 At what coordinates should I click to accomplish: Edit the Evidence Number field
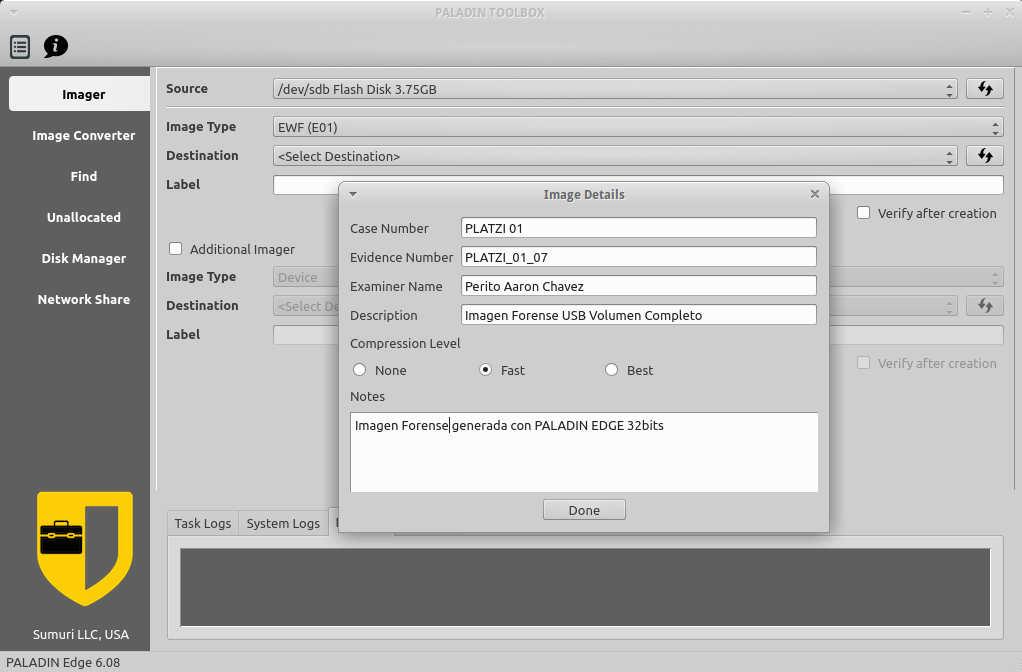638,257
